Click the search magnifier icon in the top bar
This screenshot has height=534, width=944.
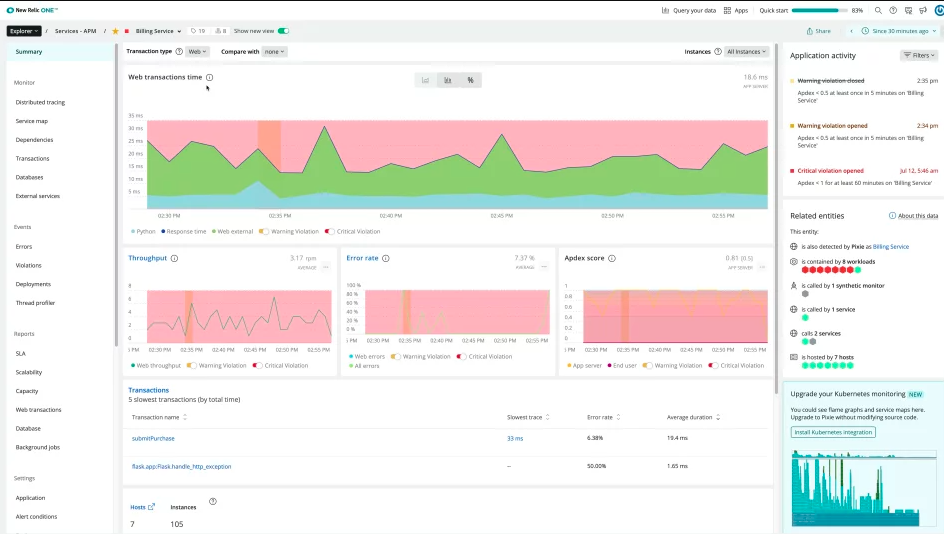point(878,10)
